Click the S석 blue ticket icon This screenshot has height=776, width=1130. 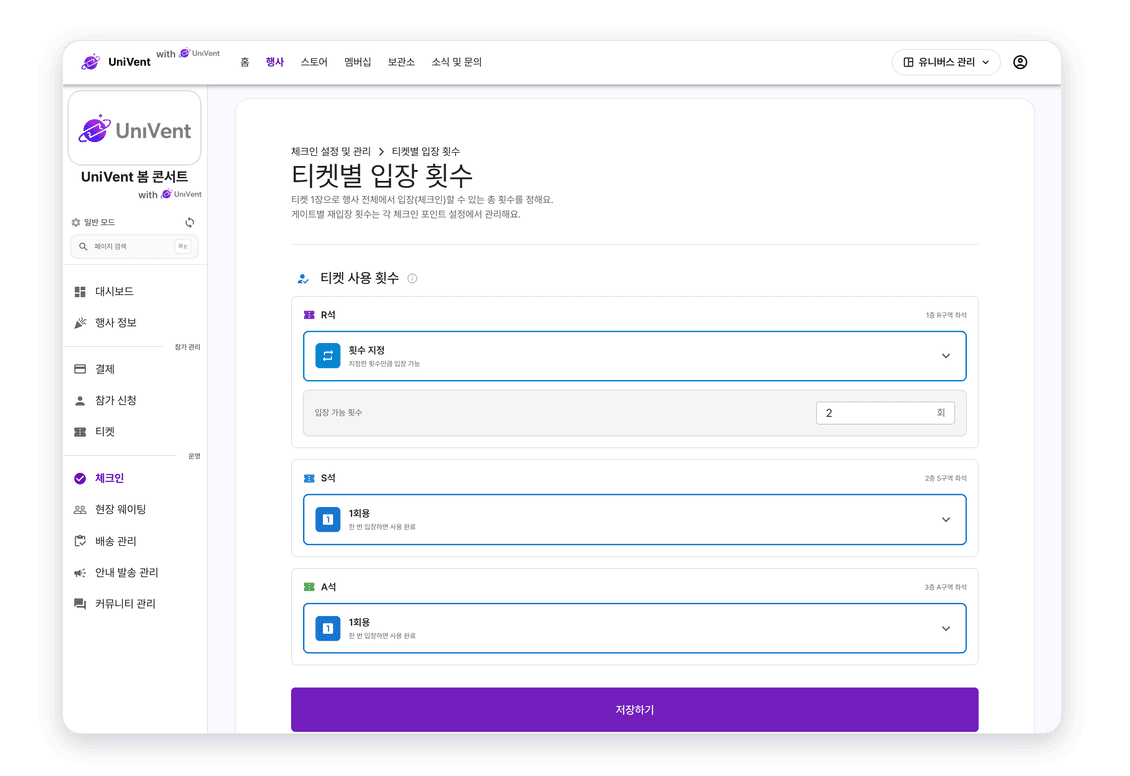(309, 478)
